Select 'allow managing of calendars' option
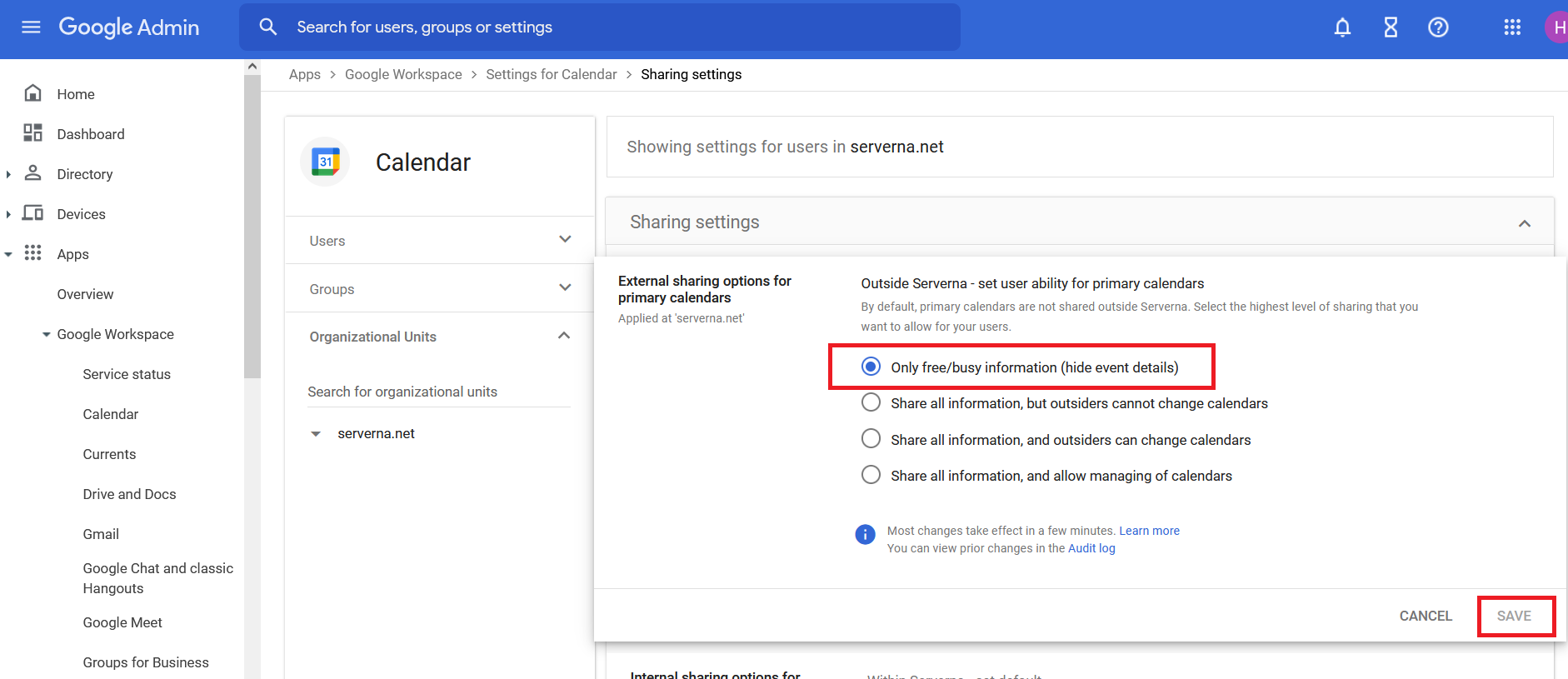1568x679 pixels. click(871, 475)
